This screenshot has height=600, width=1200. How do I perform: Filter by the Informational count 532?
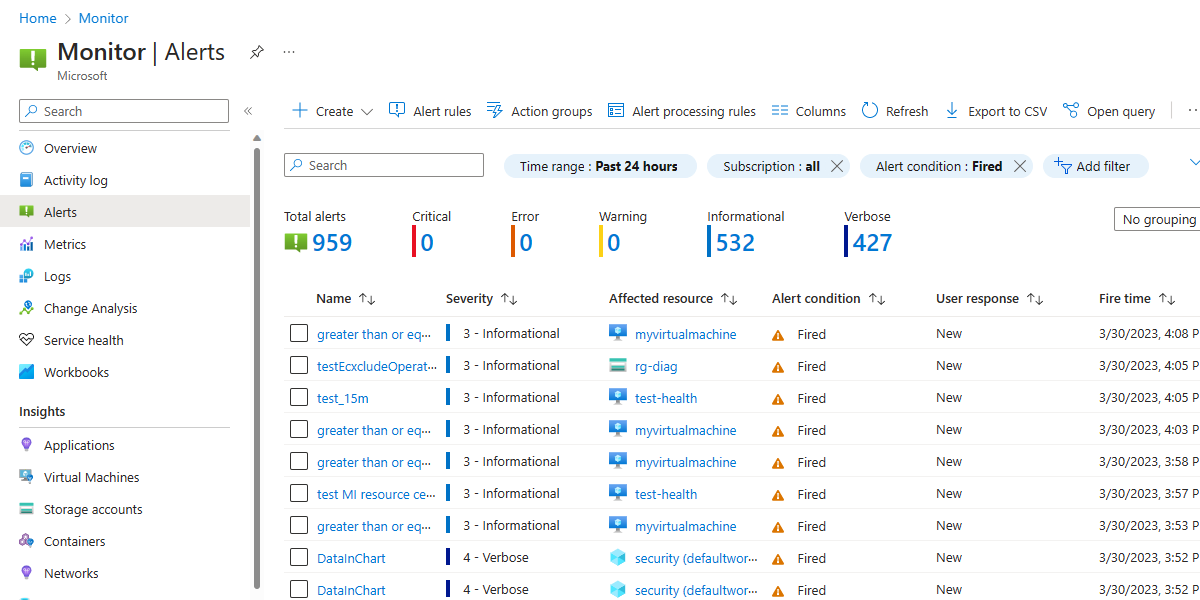point(735,242)
